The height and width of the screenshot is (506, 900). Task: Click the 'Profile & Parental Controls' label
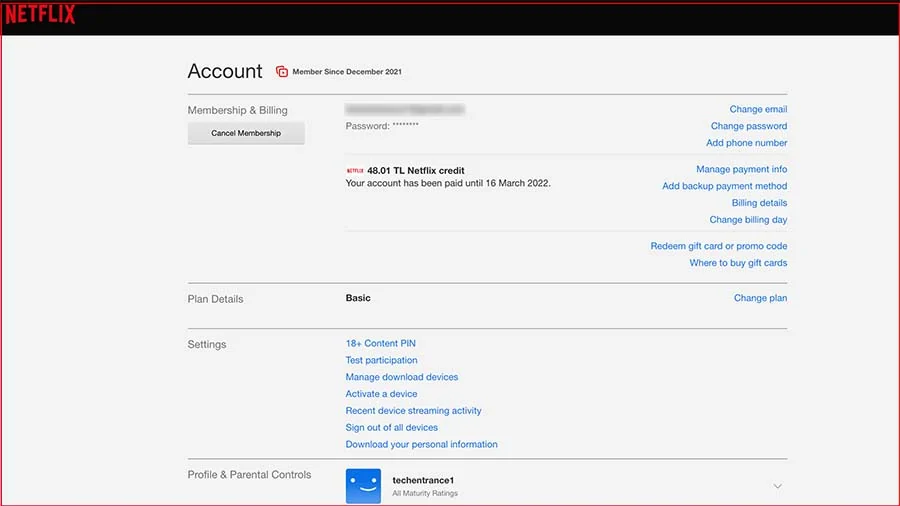(249, 474)
